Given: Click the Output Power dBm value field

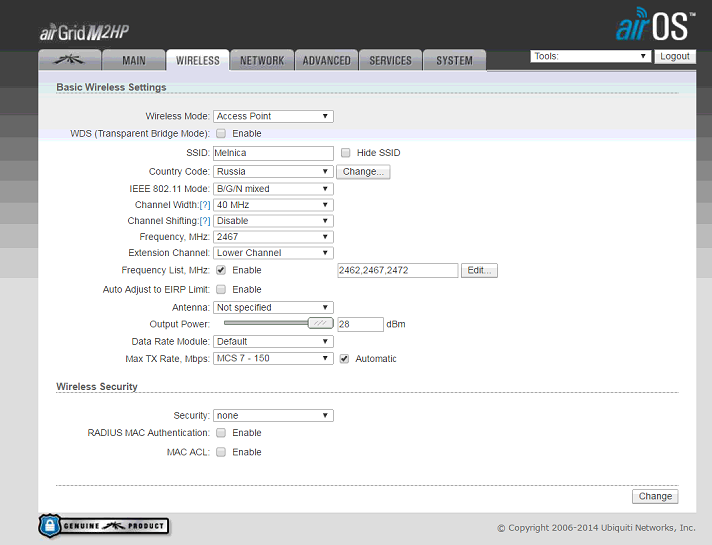Looking at the screenshot, I should (361, 324).
